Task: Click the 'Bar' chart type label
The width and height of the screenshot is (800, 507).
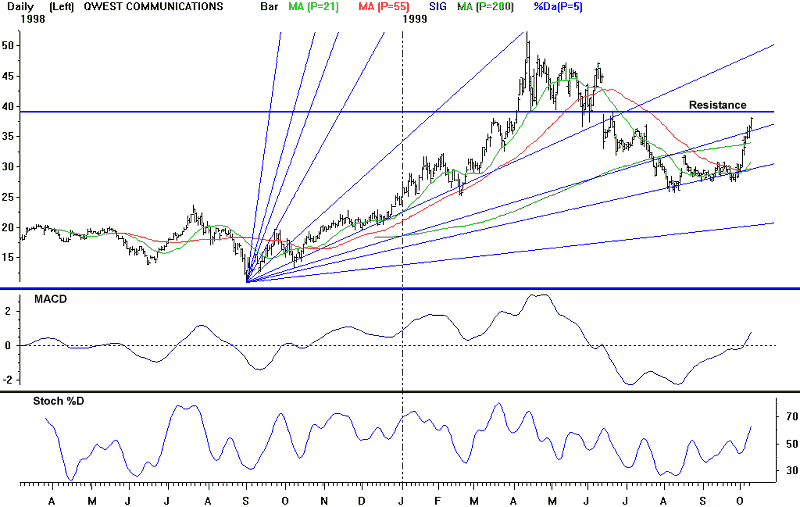Action: coord(269,7)
